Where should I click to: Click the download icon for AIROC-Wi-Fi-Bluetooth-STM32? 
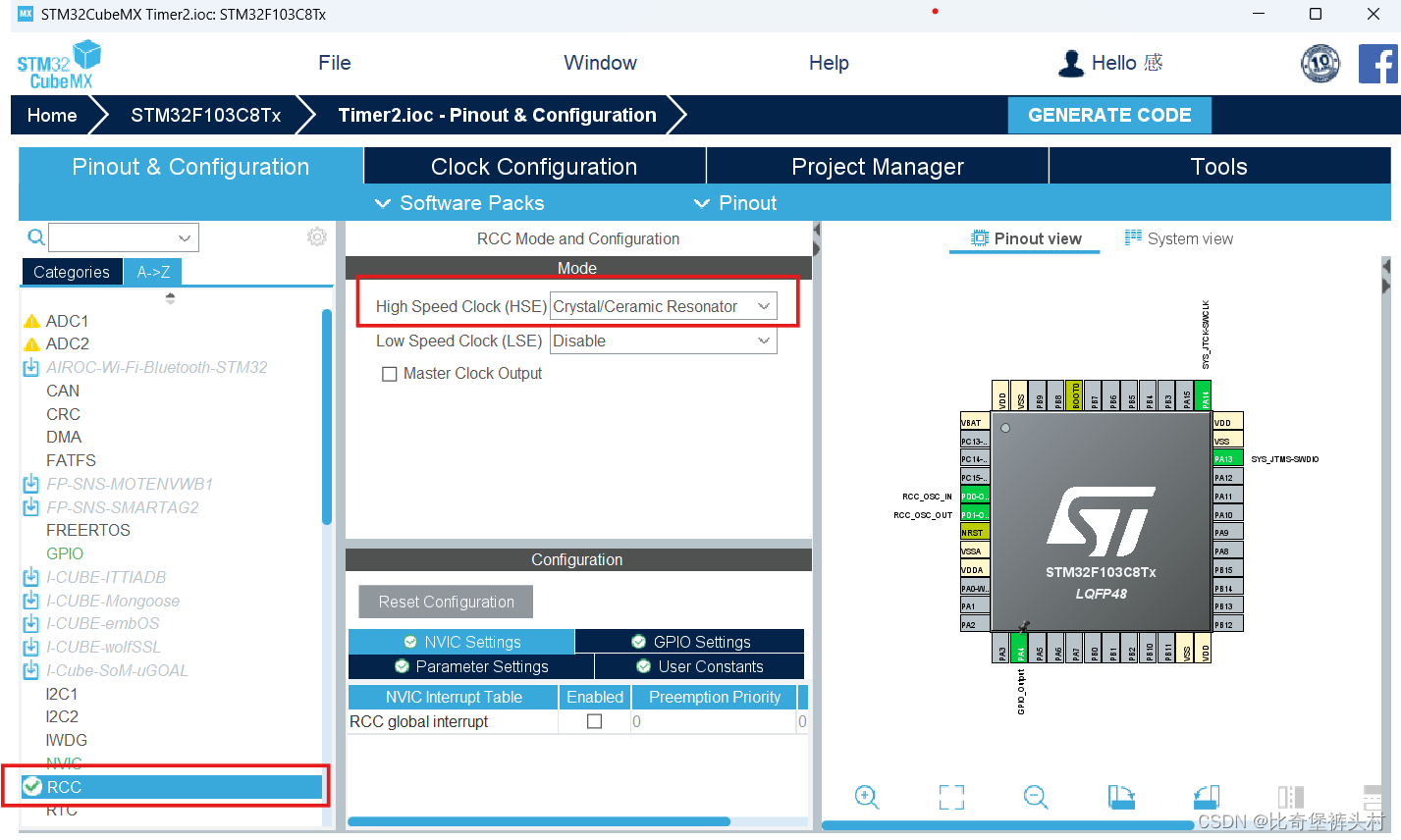(x=31, y=367)
